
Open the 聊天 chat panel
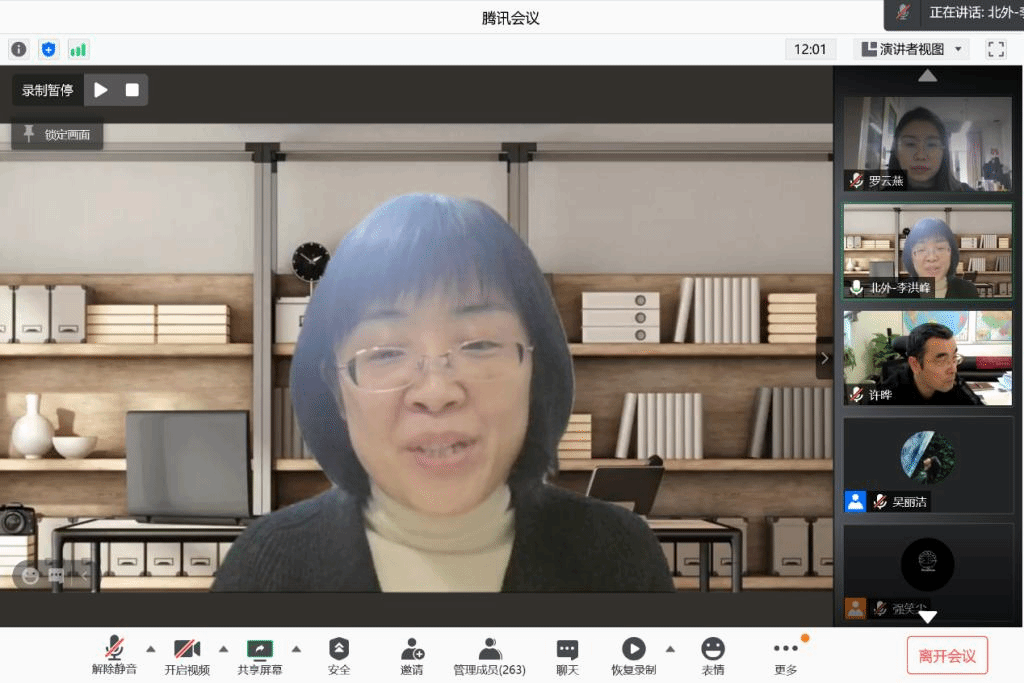567,656
